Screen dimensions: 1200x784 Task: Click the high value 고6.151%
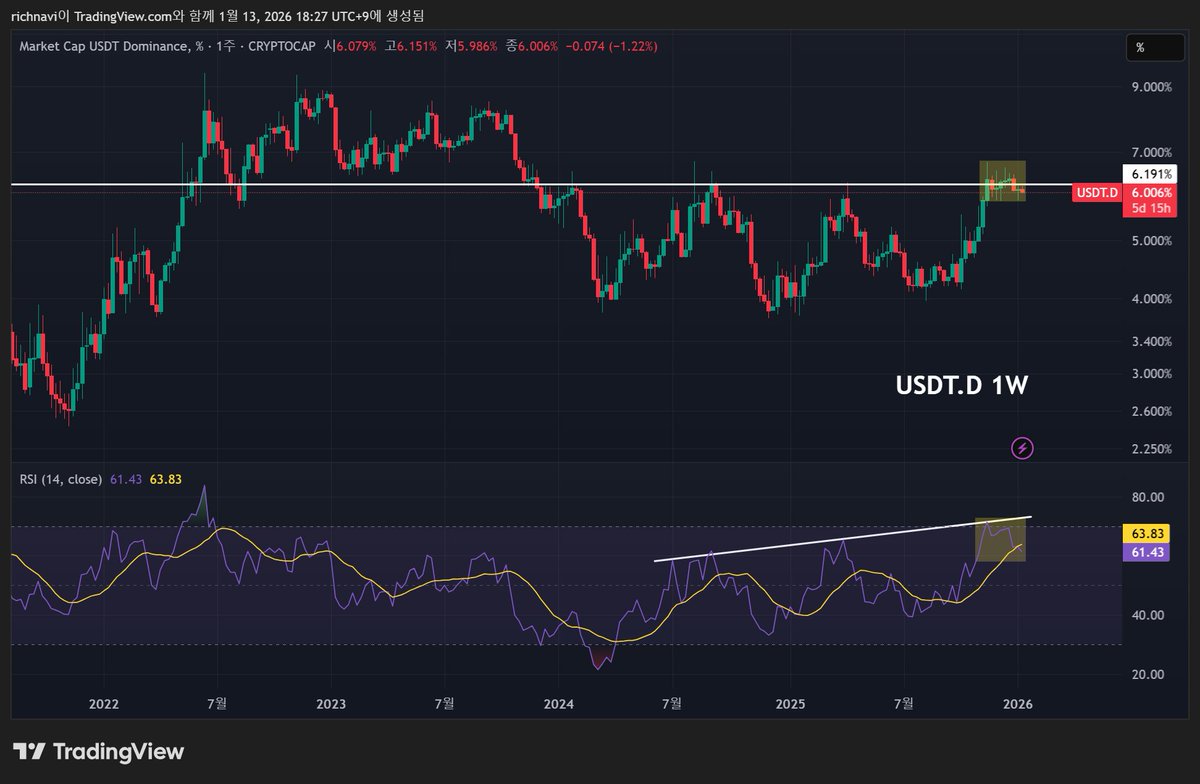pos(411,46)
